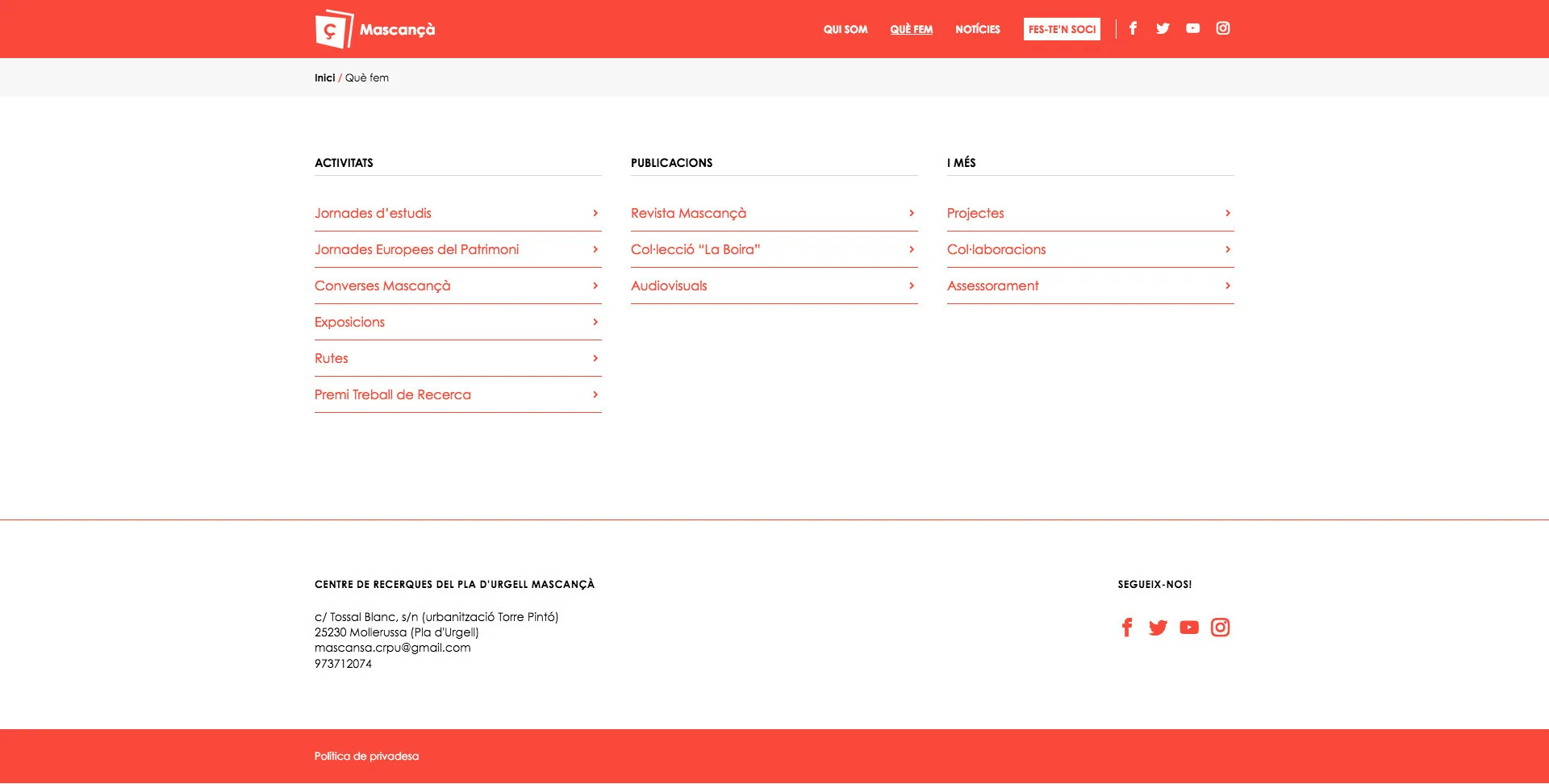Select the QUÈ FEM menu item

[x=912, y=29]
